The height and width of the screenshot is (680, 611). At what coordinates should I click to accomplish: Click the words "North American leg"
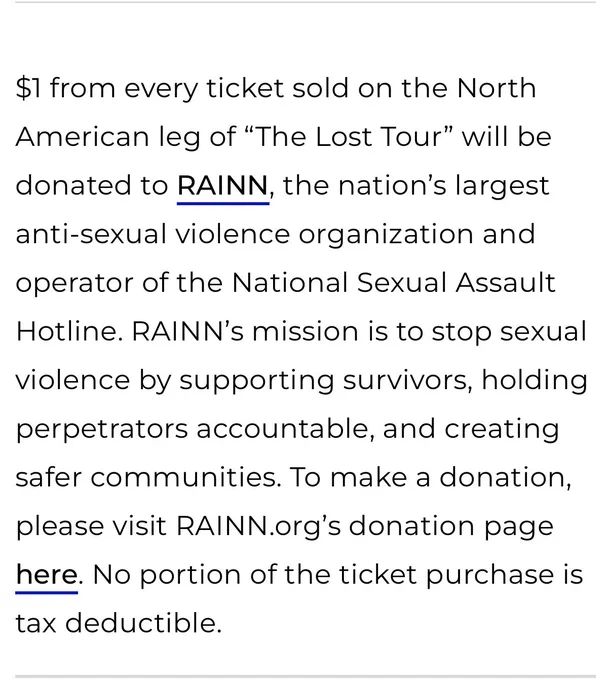click(x=276, y=112)
